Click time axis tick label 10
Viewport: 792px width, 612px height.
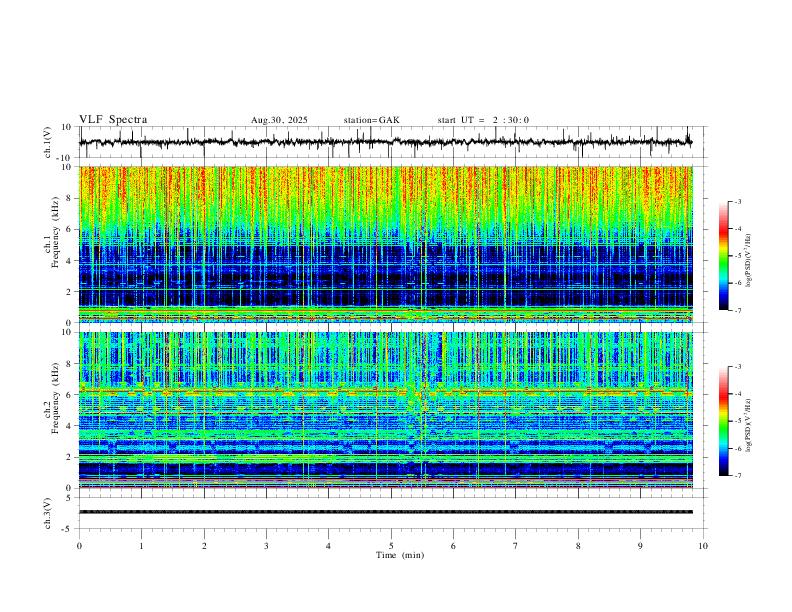click(x=703, y=546)
